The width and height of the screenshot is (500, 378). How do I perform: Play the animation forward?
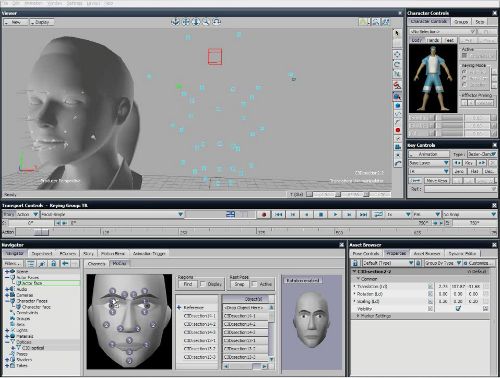coord(335,214)
